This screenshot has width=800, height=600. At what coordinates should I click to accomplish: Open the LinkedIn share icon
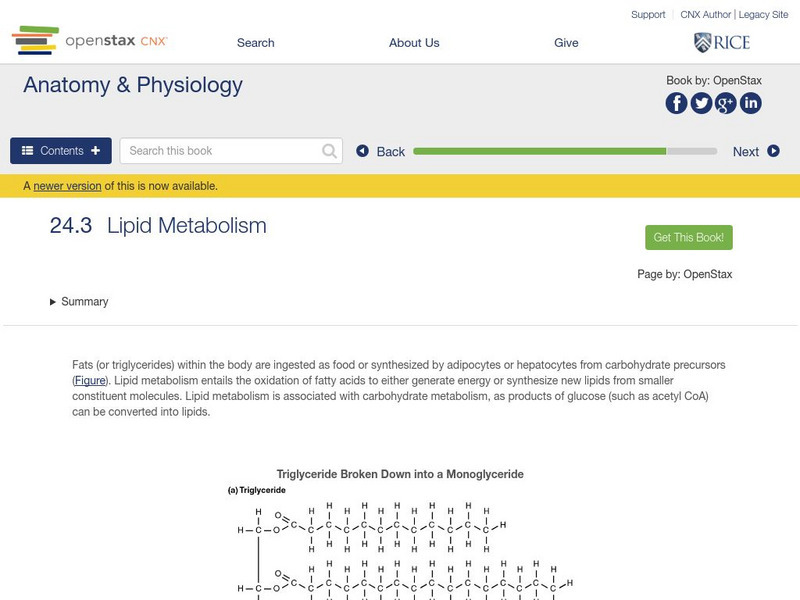click(x=751, y=101)
